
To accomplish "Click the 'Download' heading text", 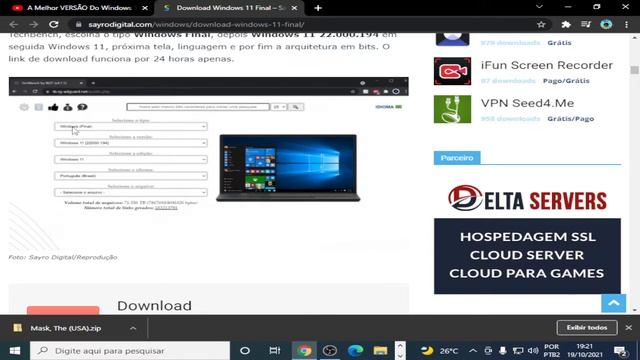I will click(x=154, y=306).
